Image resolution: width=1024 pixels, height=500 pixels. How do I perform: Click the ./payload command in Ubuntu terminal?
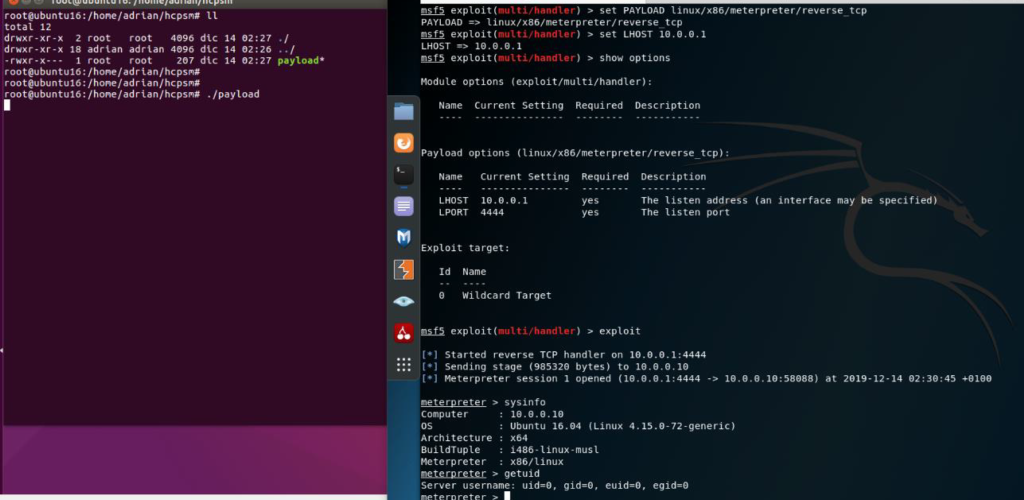232,95
